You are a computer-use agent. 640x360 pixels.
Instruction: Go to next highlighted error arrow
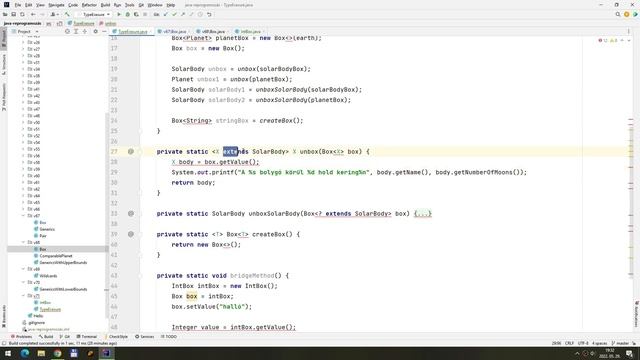629,40
